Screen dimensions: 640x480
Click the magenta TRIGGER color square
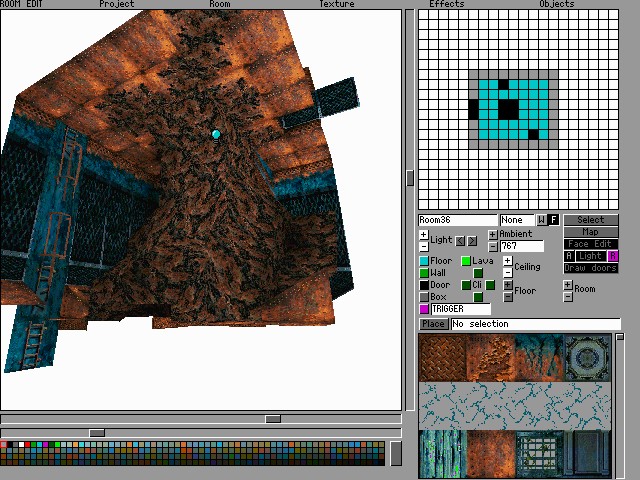(424, 309)
